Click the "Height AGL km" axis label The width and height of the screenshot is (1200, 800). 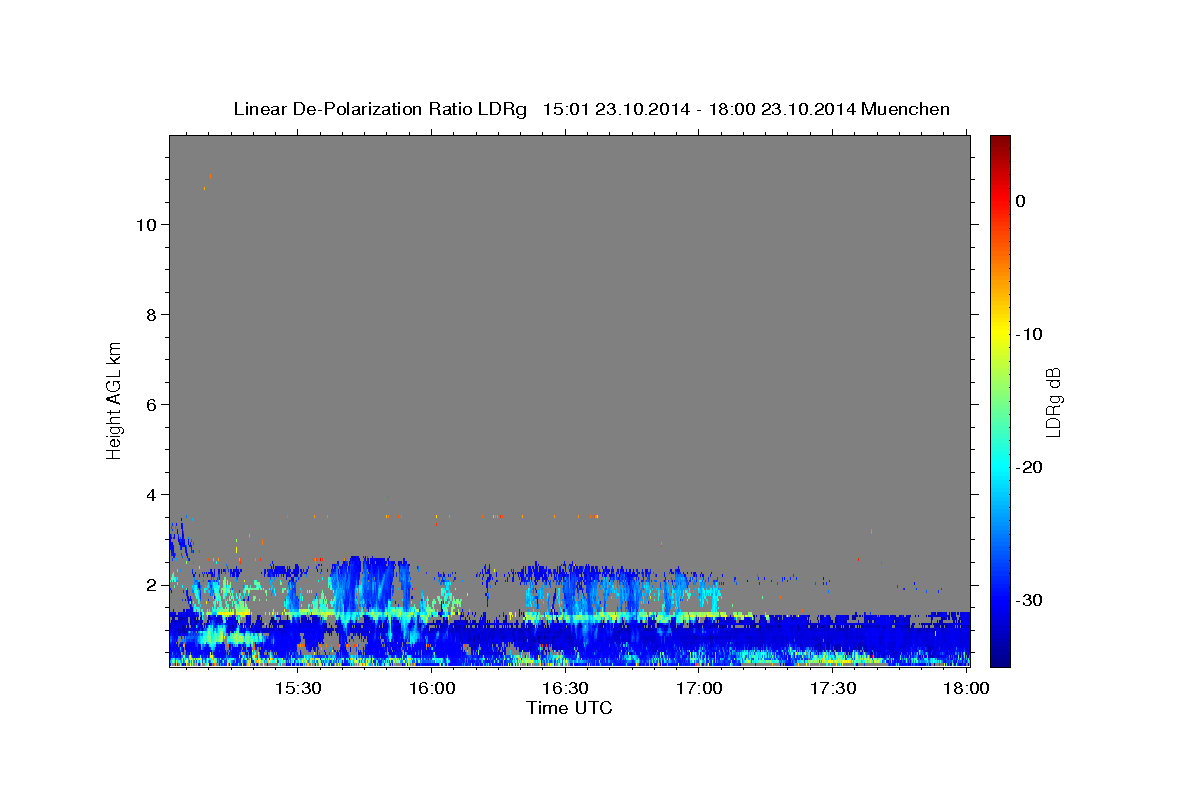tap(115, 399)
